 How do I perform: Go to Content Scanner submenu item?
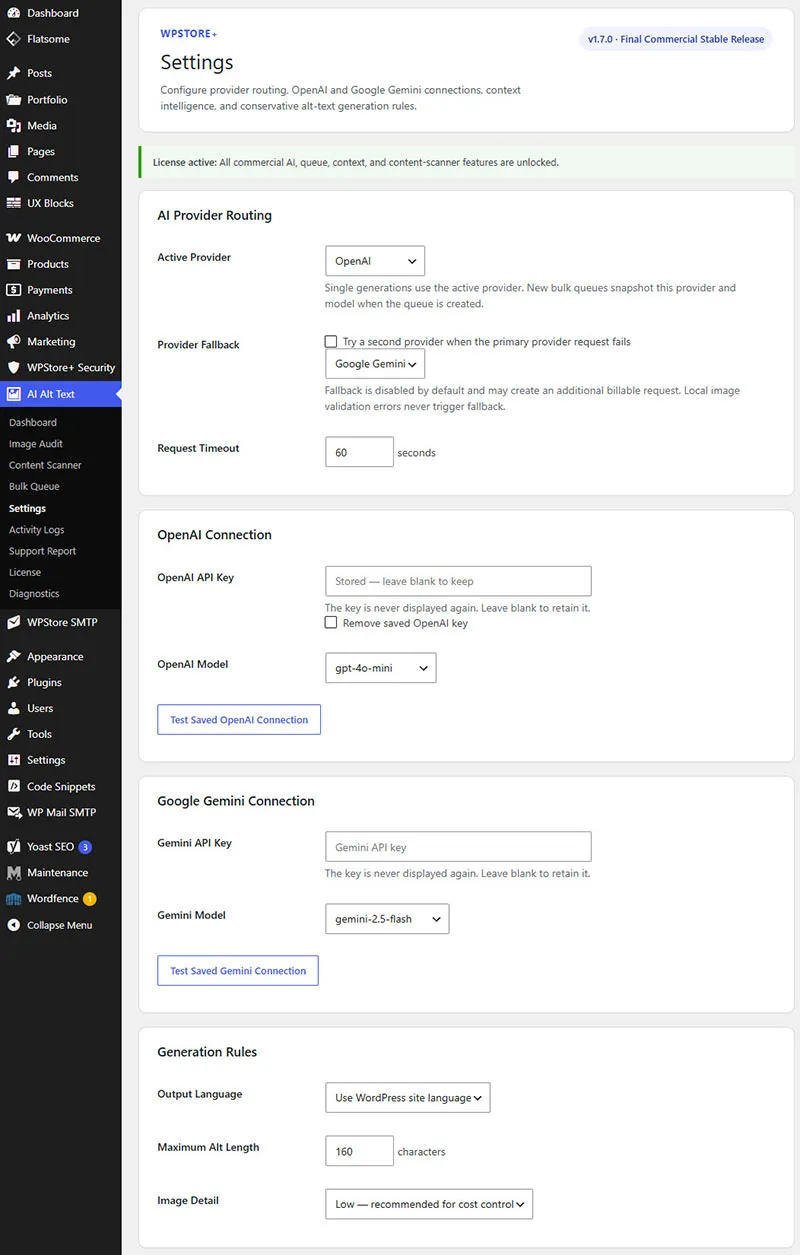point(45,465)
